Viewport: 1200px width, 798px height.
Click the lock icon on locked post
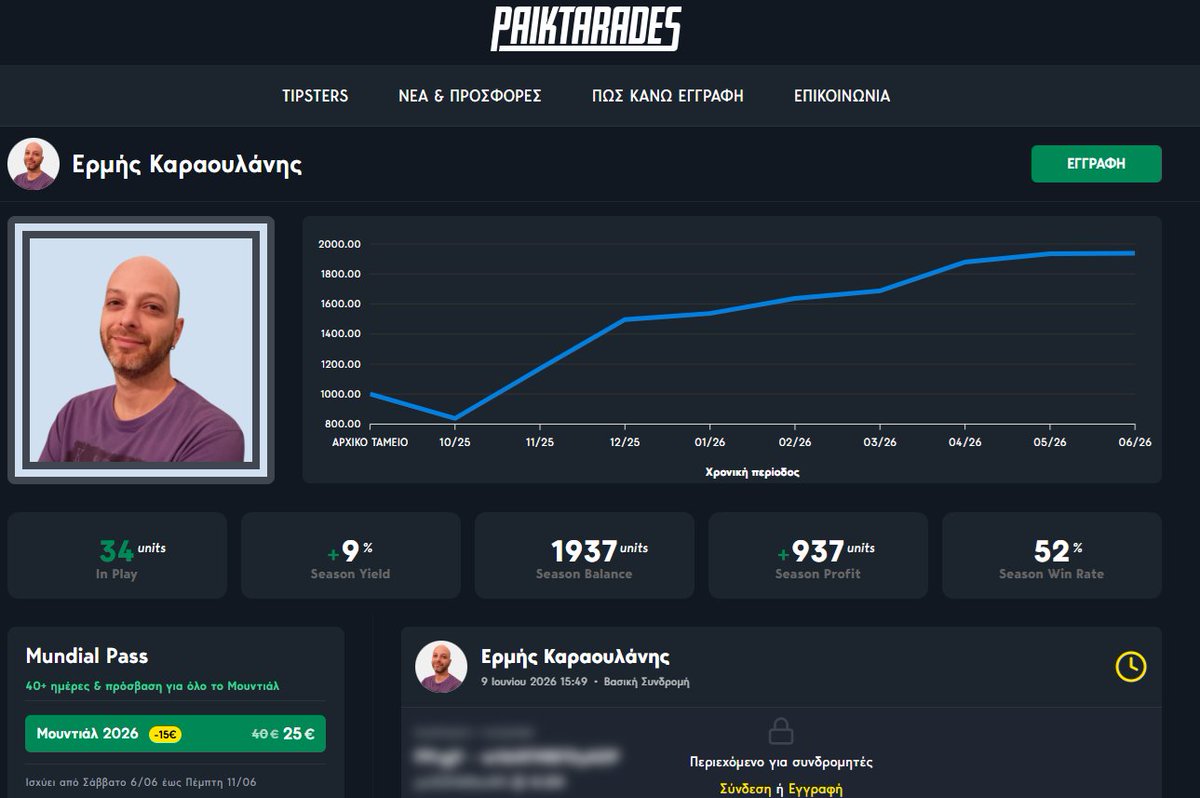[x=781, y=731]
